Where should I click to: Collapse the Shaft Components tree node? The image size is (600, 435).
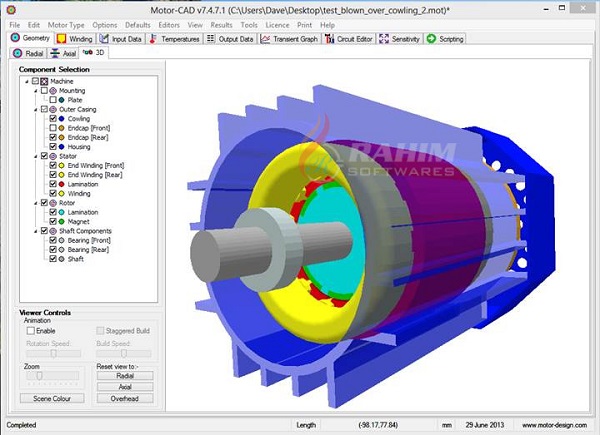coord(36,231)
